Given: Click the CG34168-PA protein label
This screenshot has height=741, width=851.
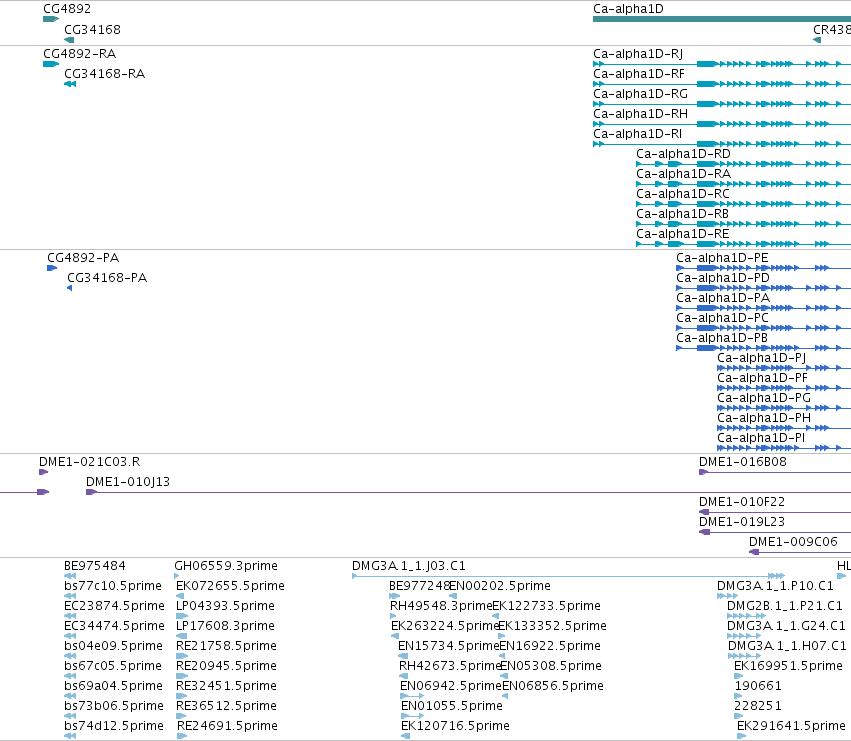Looking at the screenshot, I should point(107,278).
